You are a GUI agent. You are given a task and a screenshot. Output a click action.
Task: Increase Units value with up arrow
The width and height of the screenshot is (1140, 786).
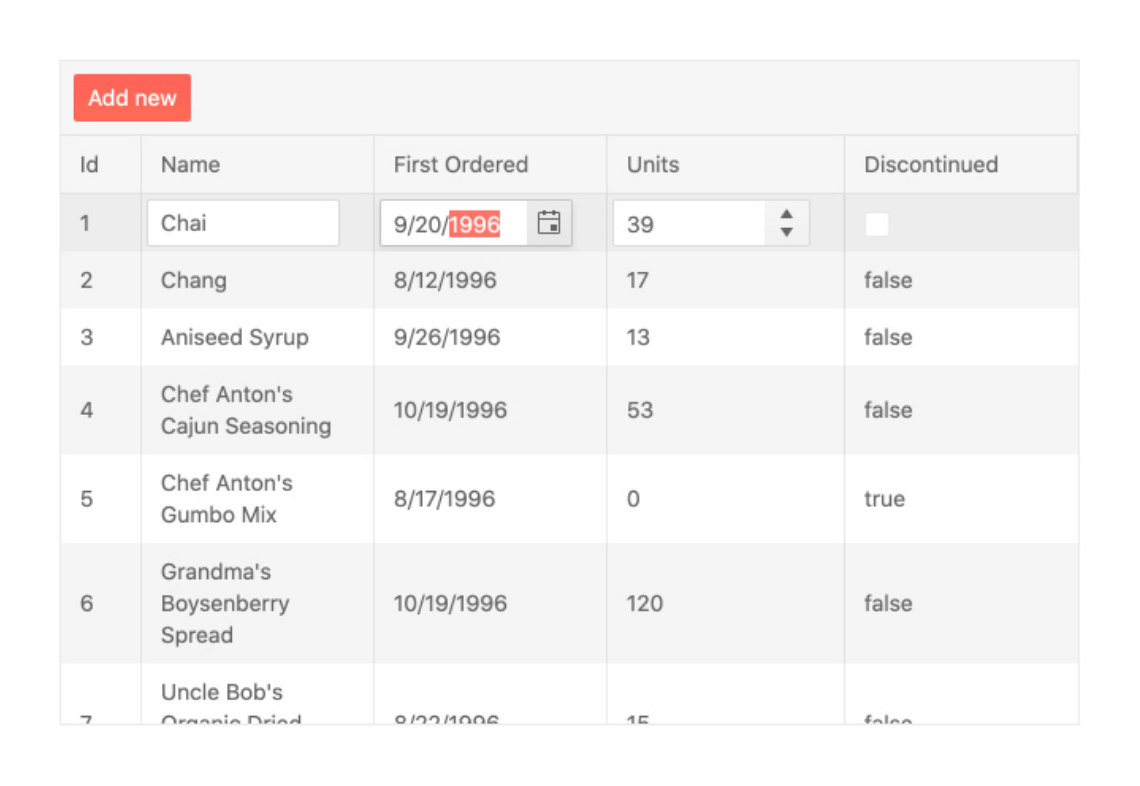point(787,214)
